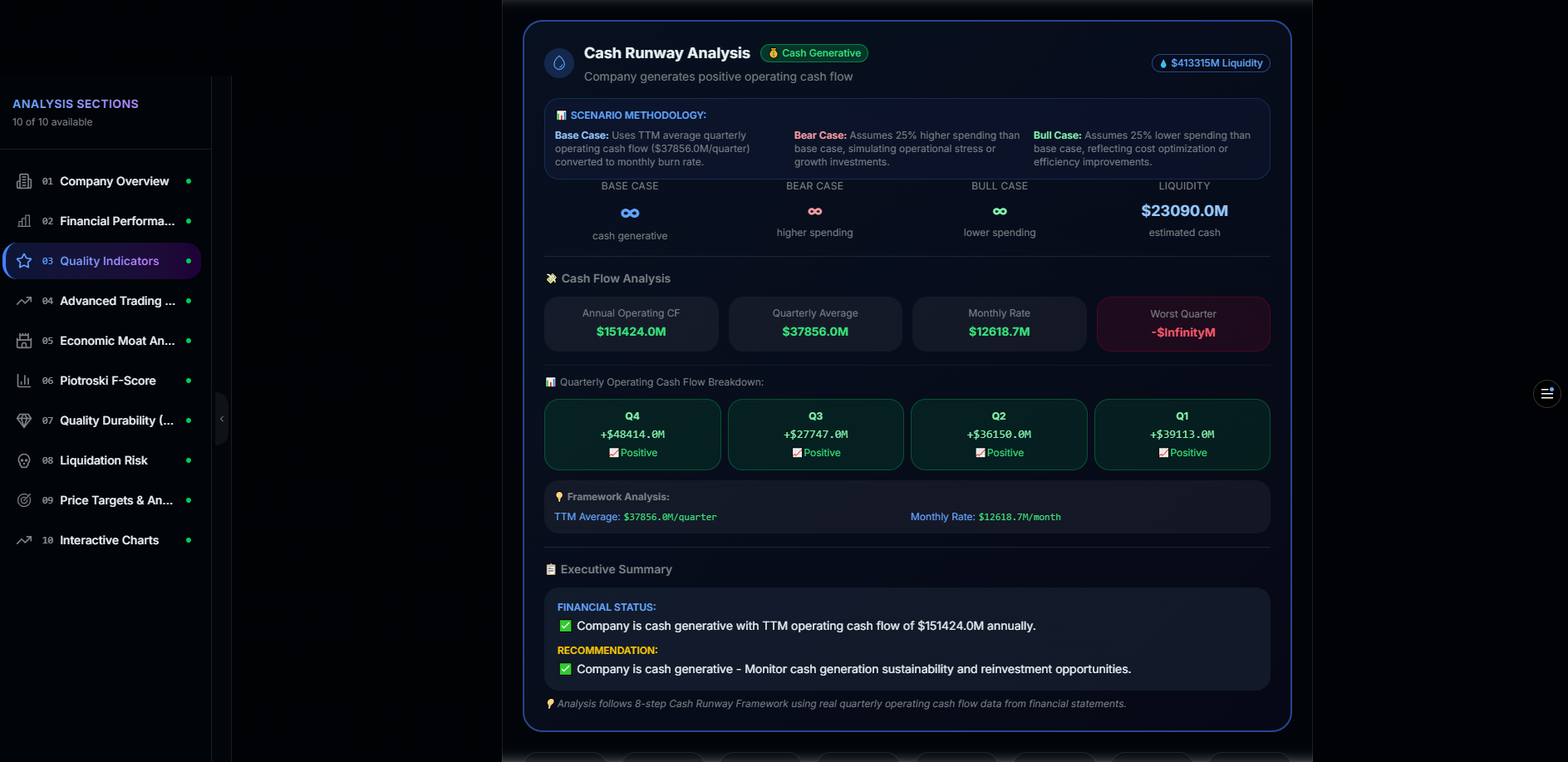Viewport: 1568px width, 762px height.
Task: Open Company Overview section
Action: click(102, 181)
